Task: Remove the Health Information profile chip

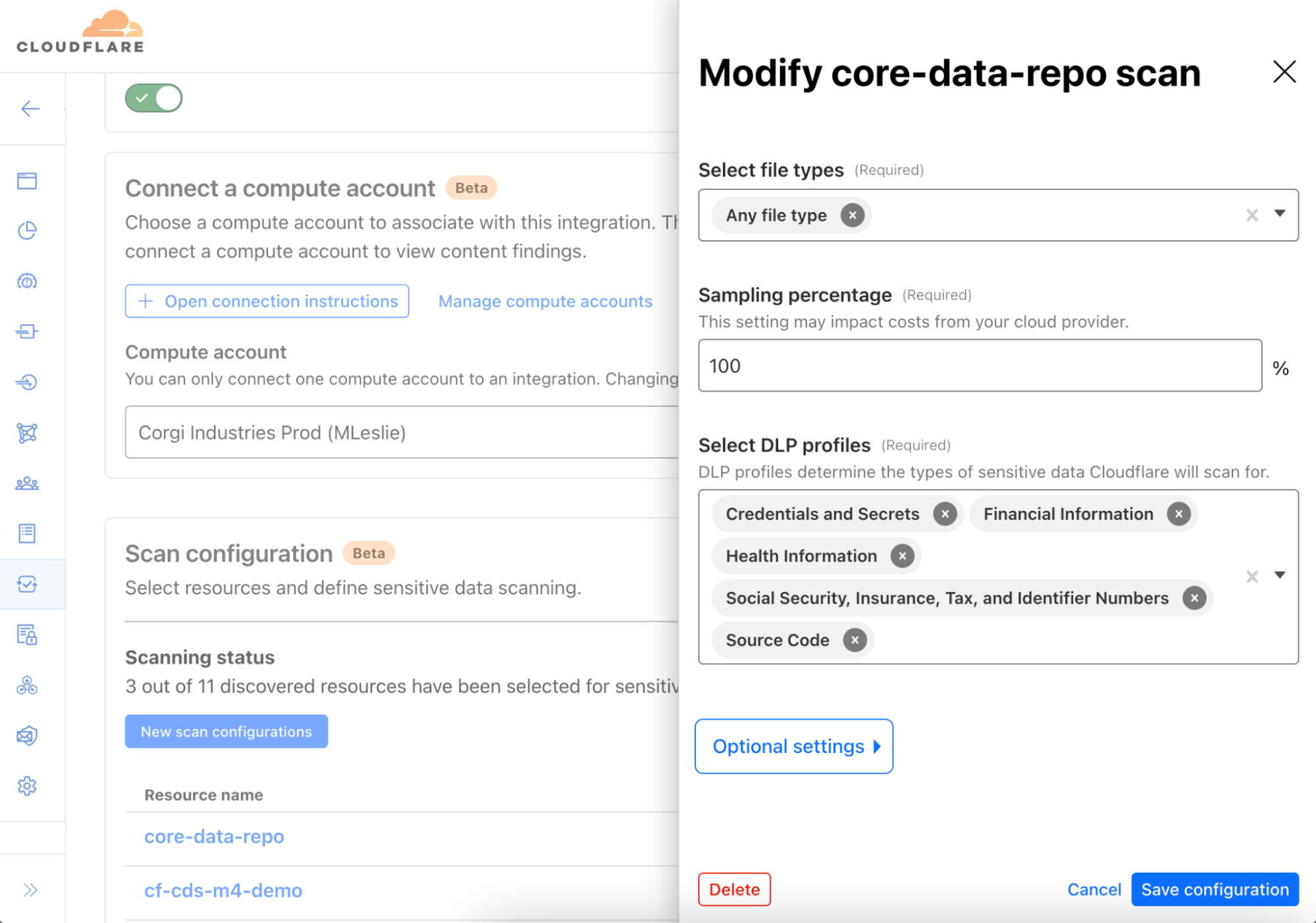Action: 902,556
